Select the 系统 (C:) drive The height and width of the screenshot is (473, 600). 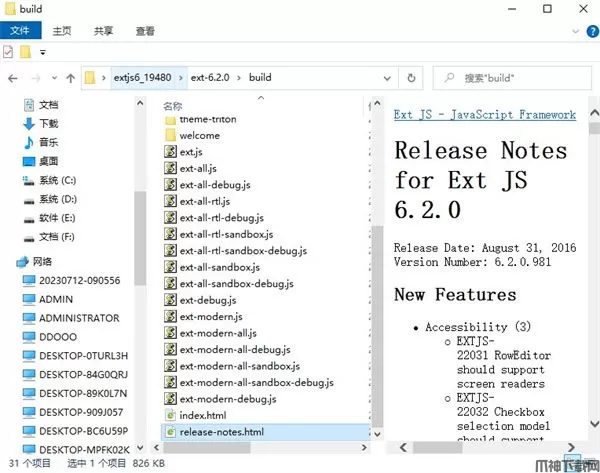tap(57, 180)
